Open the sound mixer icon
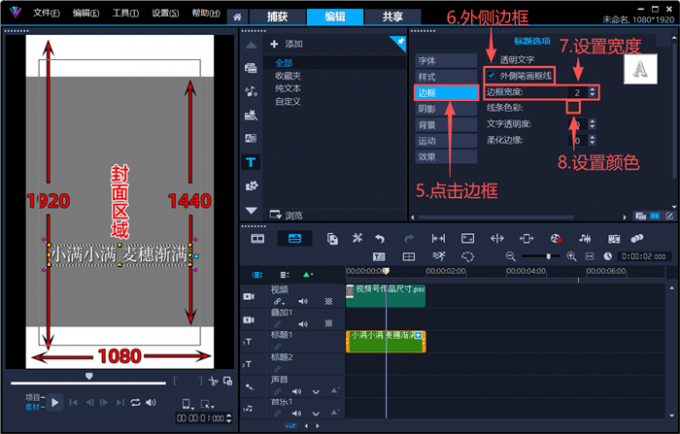 [x=585, y=238]
